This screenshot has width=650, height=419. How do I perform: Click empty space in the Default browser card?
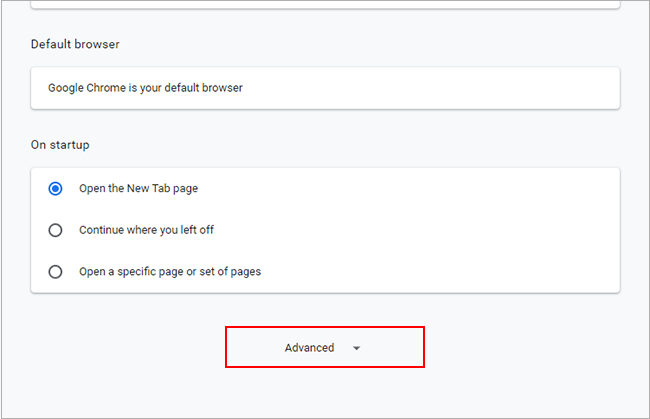point(450,88)
